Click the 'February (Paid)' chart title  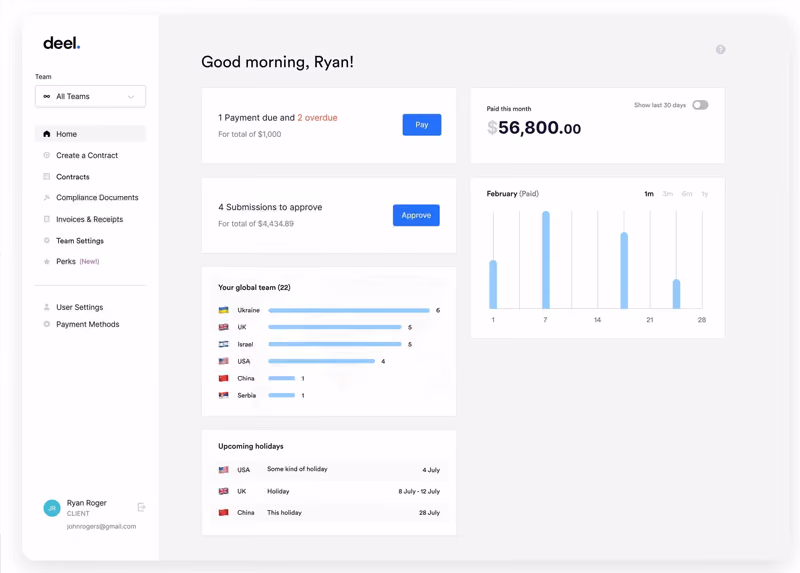[512, 194]
